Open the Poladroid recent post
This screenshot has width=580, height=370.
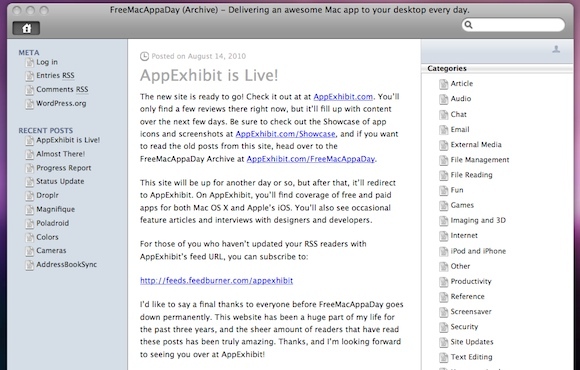click(x=53, y=223)
